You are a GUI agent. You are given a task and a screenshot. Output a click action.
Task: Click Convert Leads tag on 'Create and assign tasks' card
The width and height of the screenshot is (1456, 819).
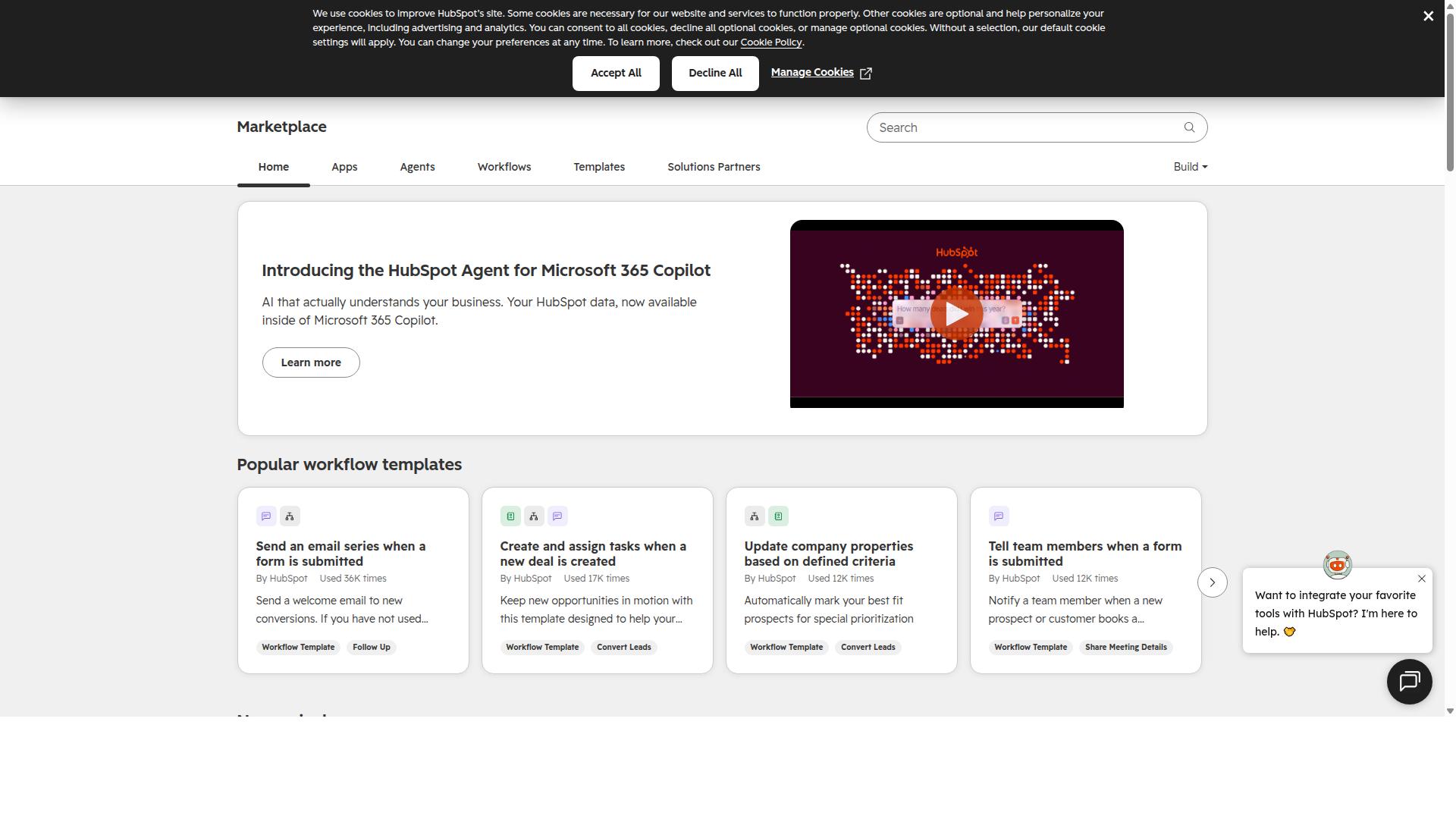[x=623, y=648]
